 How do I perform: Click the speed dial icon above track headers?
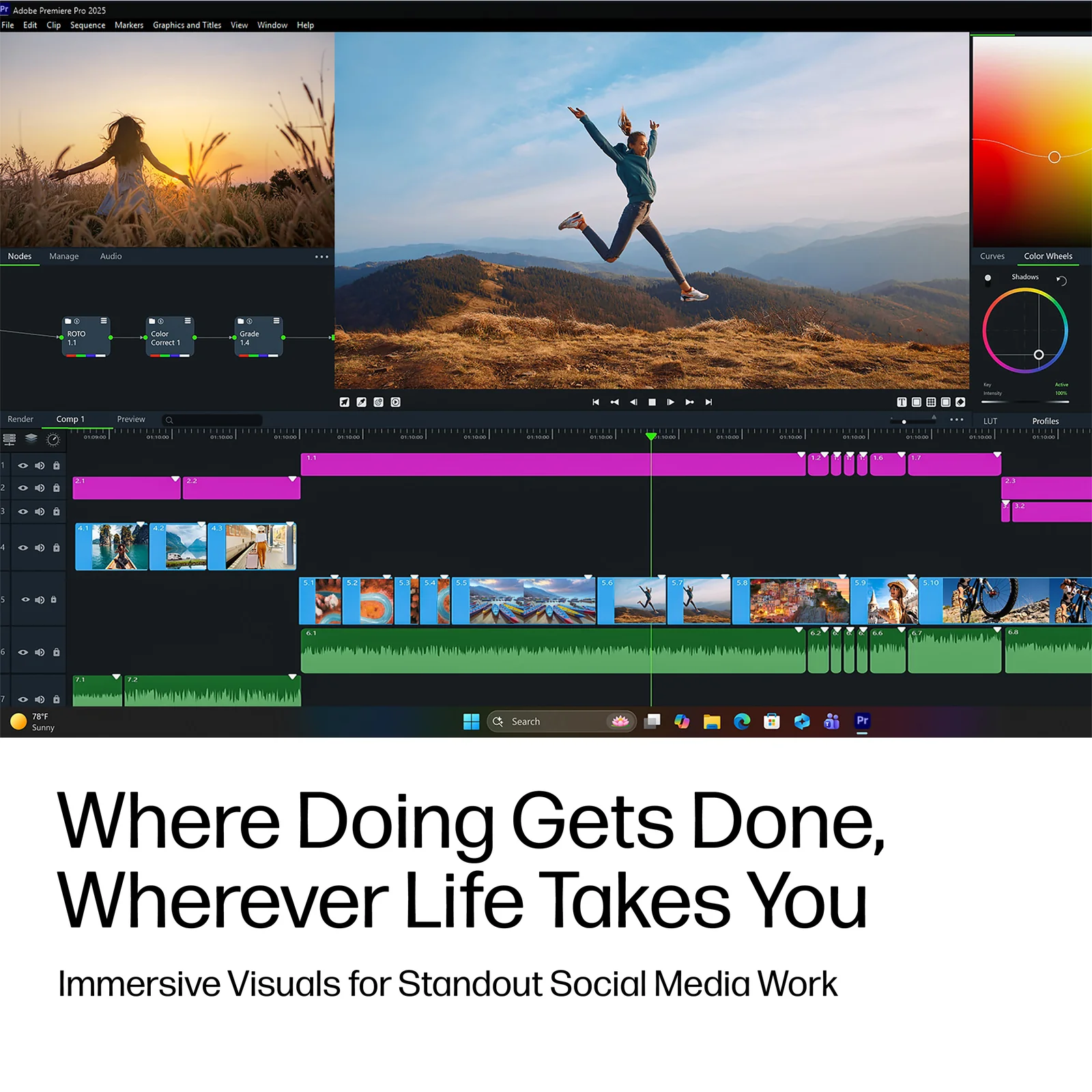point(53,440)
